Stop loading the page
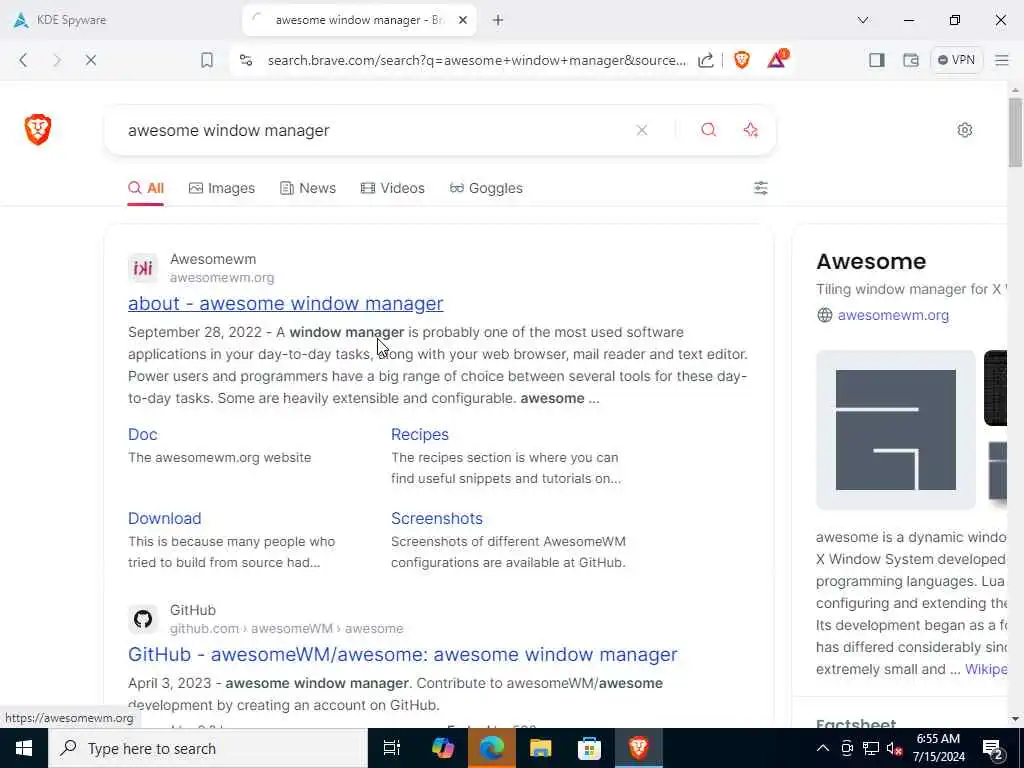The height and width of the screenshot is (768, 1024). coord(91,60)
